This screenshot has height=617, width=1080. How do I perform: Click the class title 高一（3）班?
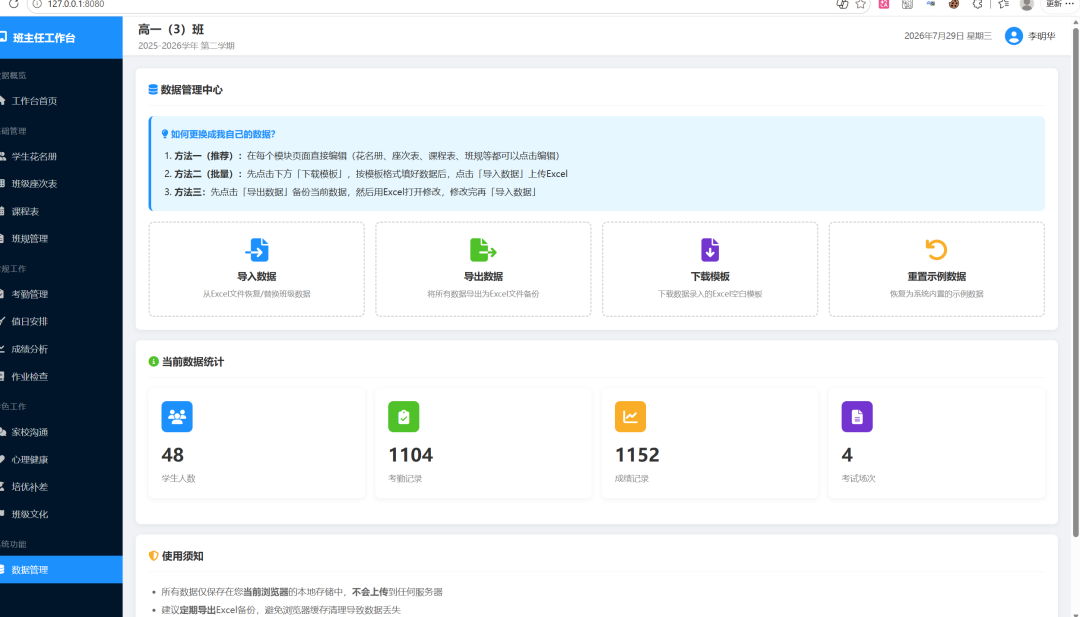coord(171,30)
